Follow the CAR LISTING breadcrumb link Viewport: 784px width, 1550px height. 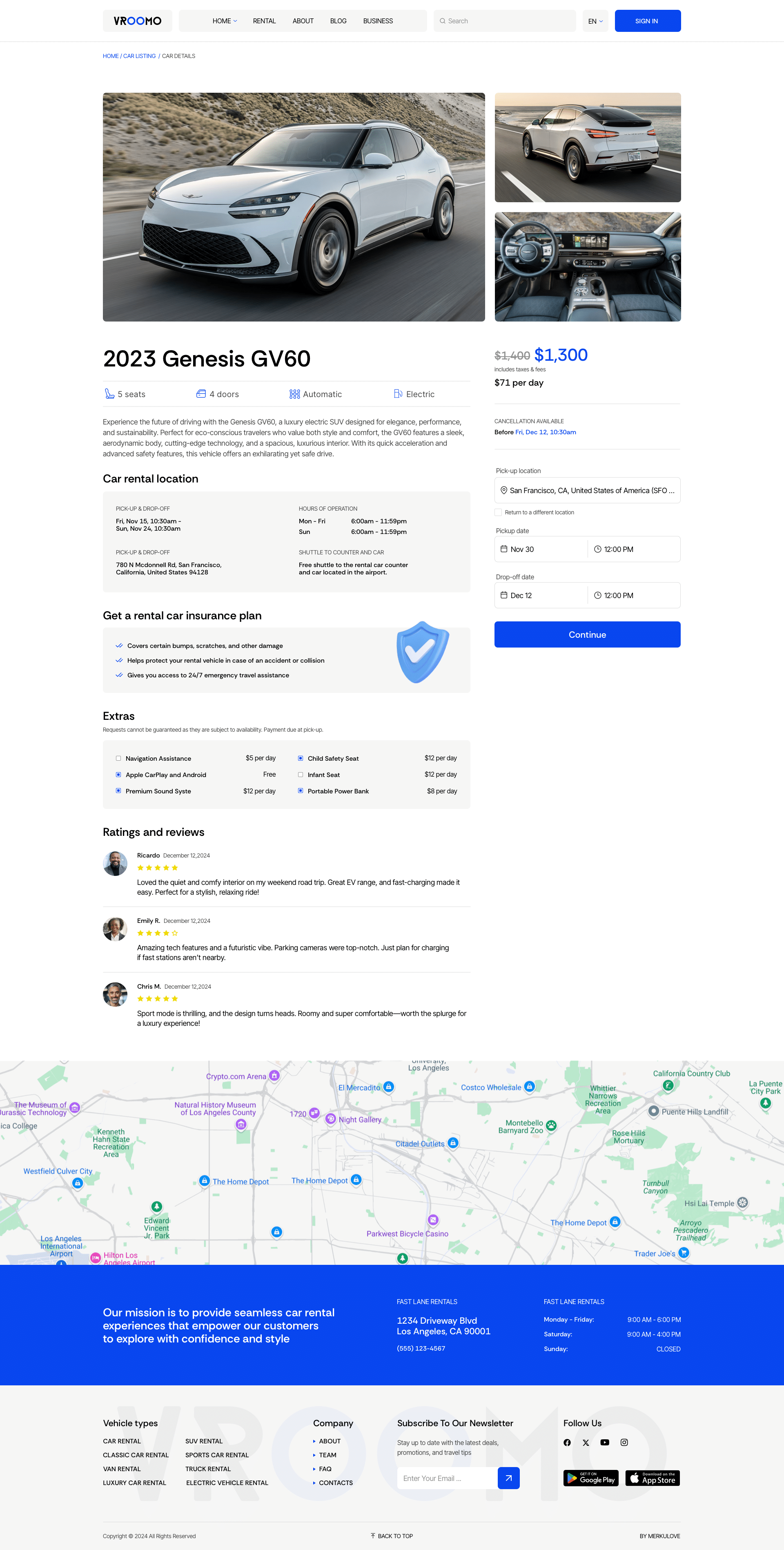tap(139, 56)
